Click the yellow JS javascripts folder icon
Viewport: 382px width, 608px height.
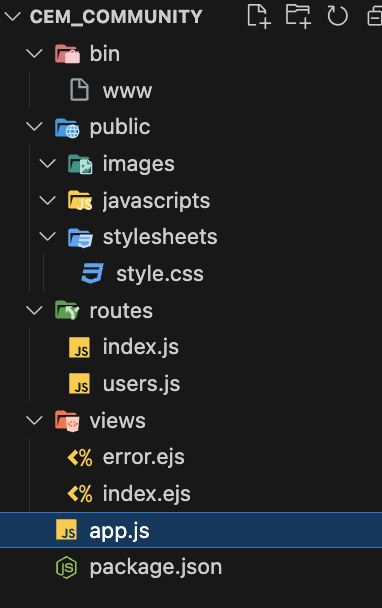tap(80, 200)
